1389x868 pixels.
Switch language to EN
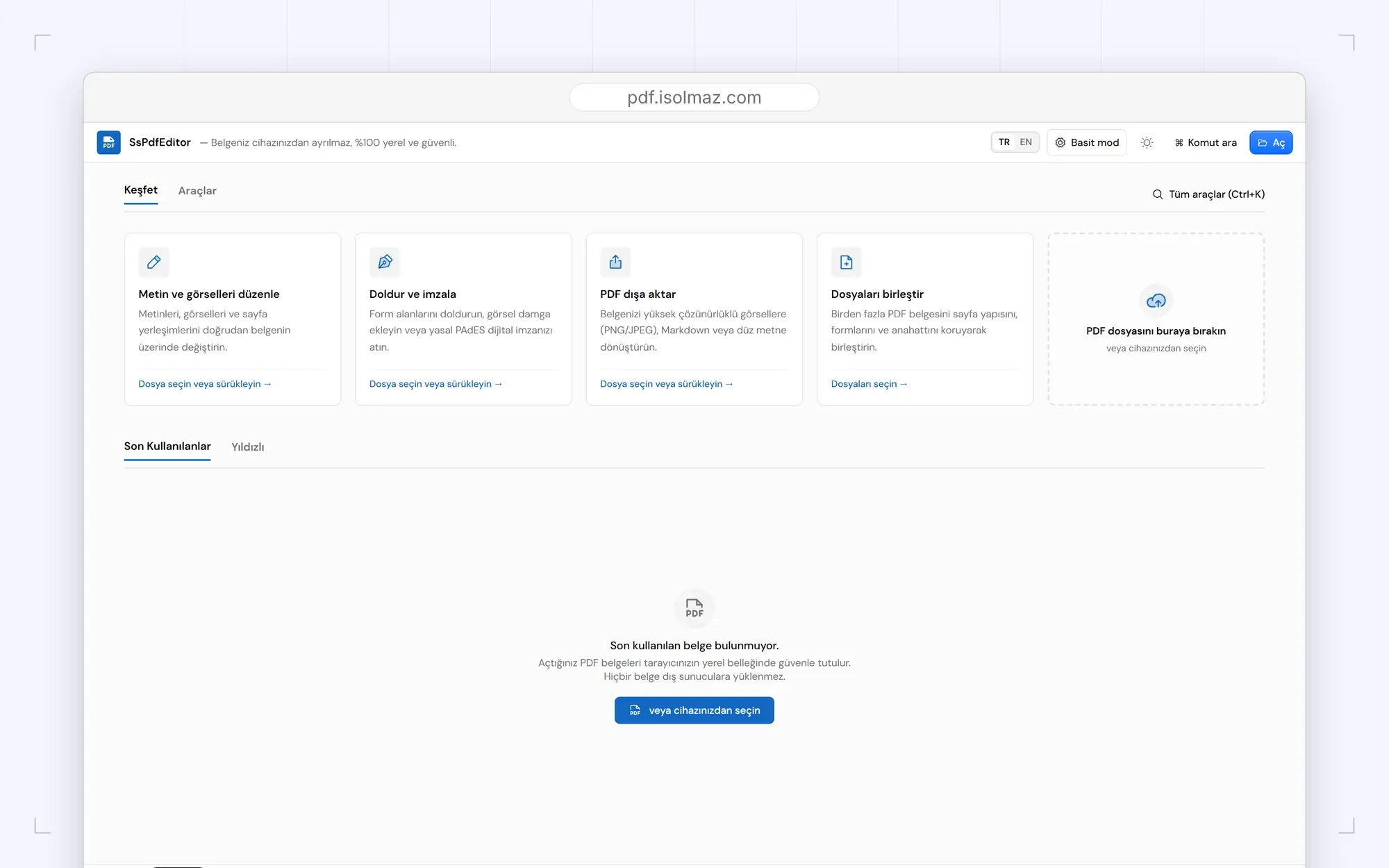(1026, 142)
